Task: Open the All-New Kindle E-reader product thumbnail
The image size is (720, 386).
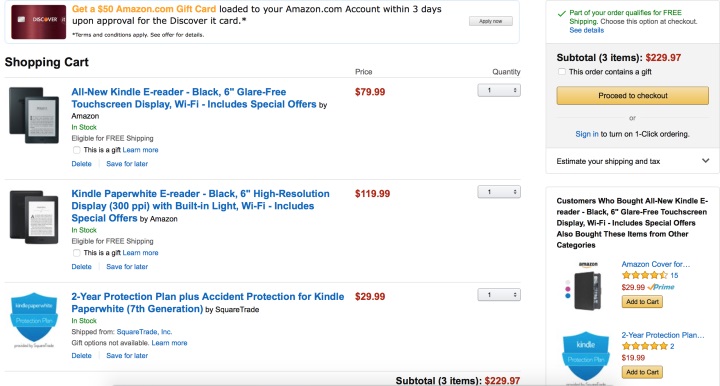Action: 34,115
